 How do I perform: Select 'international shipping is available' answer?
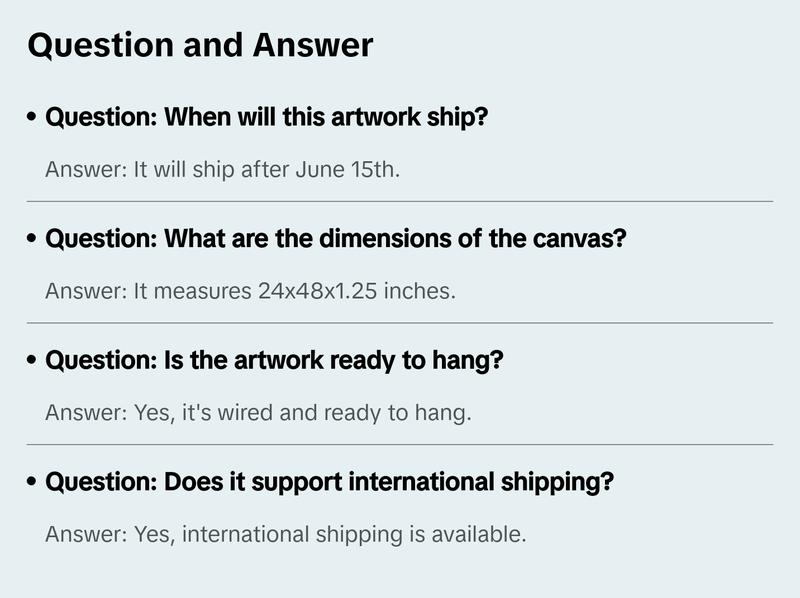[x=285, y=534]
